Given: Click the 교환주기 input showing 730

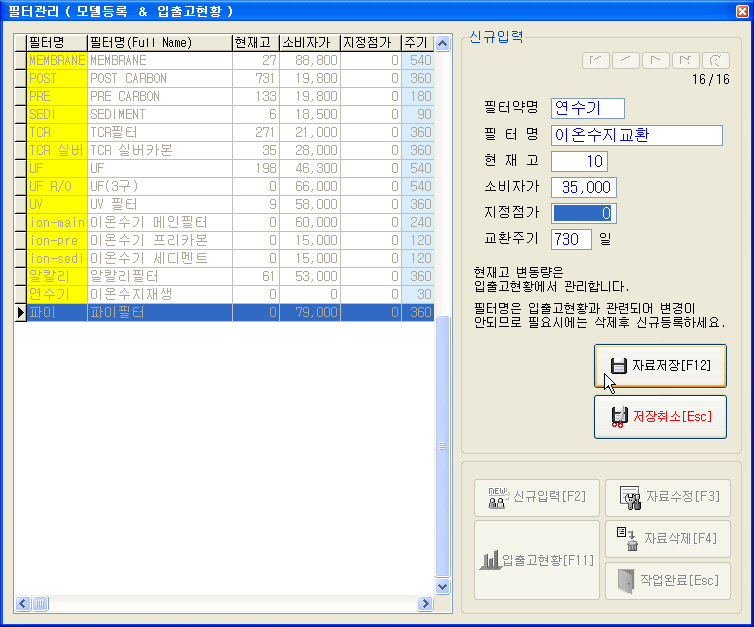Looking at the screenshot, I should point(571,239).
